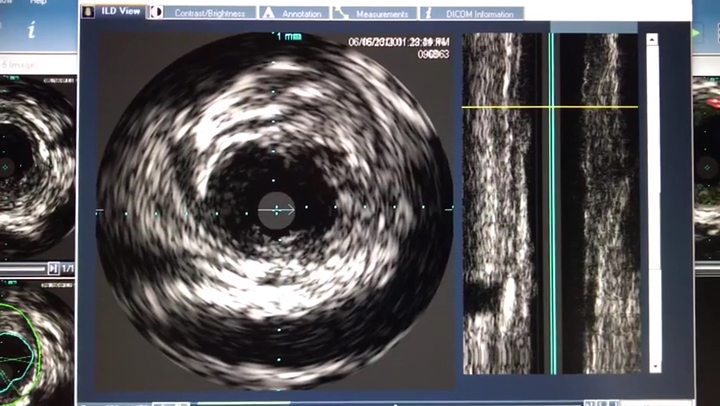This screenshot has width=720, height=406.
Task: Open the DICOM Information tab
Action: tap(479, 14)
